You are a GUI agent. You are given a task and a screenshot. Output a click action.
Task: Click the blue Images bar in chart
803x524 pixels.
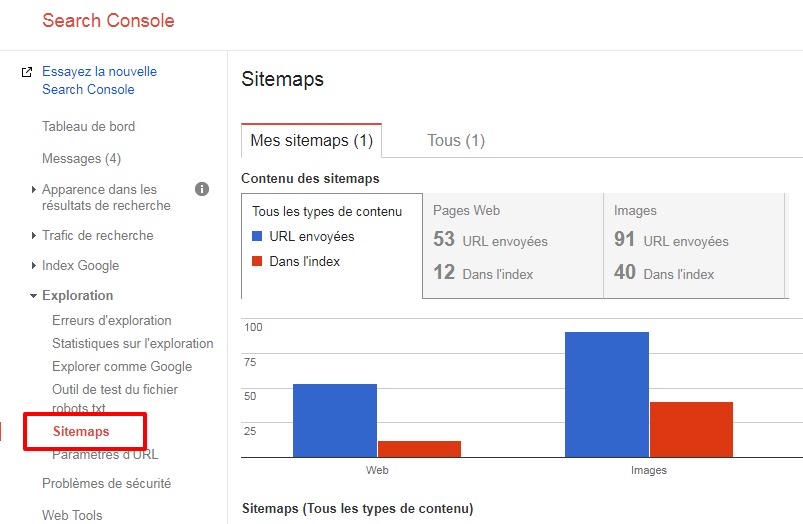(x=607, y=394)
